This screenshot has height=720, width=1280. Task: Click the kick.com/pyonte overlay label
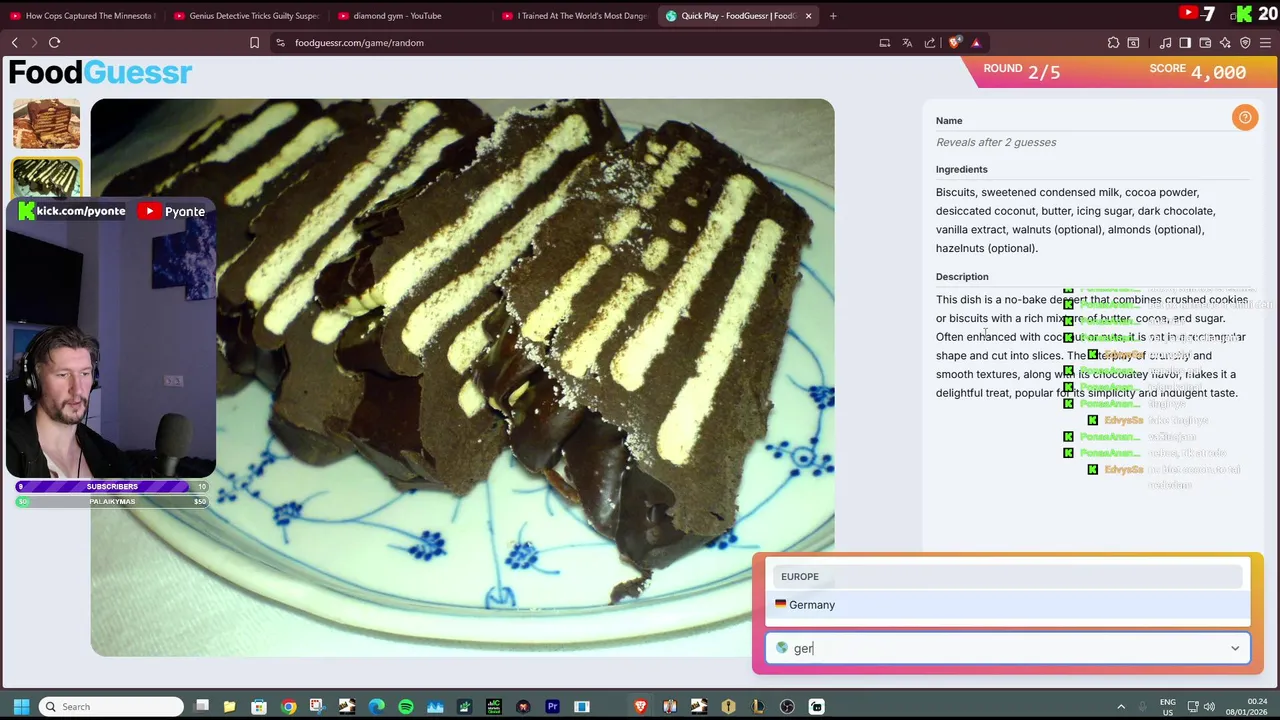[x=72, y=211]
